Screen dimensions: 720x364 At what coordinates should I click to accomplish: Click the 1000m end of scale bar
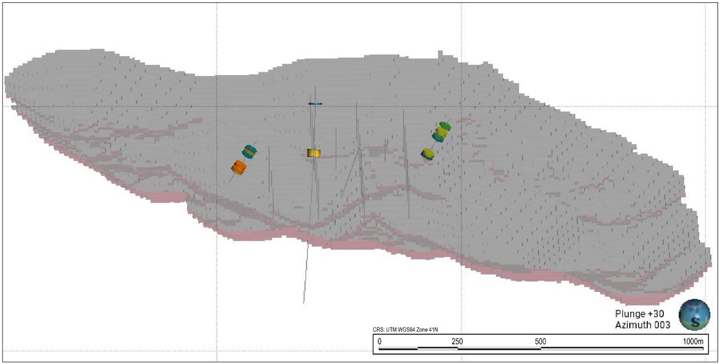coord(693,341)
